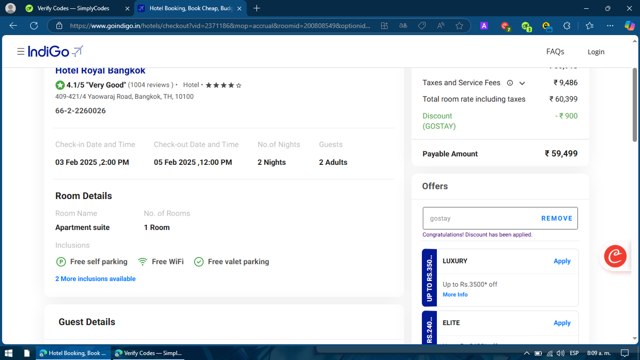Click the IndiGo logo
This screenshot has height=360, width=640.
55,51
